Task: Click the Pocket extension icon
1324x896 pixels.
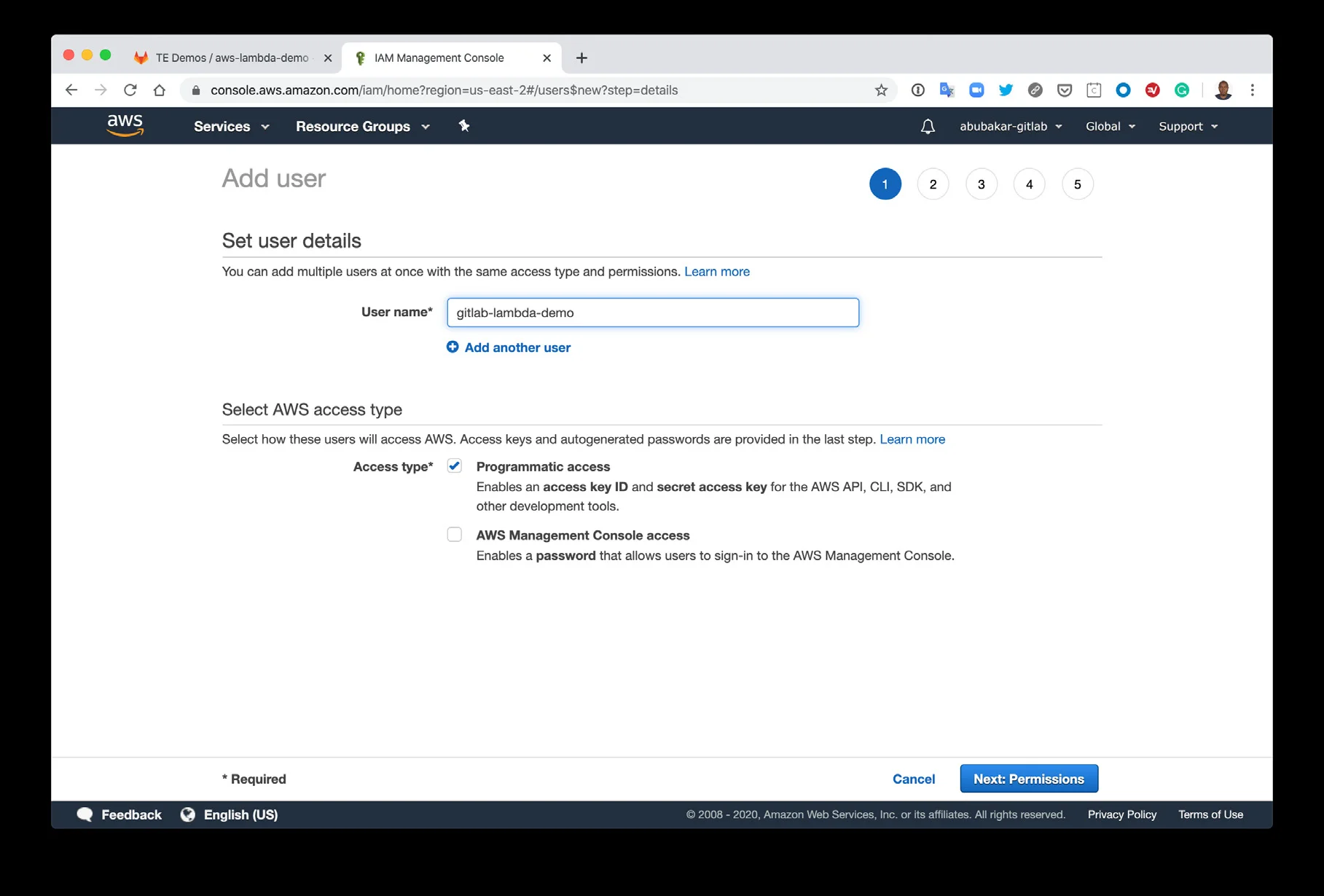Action: point(1064,90)
